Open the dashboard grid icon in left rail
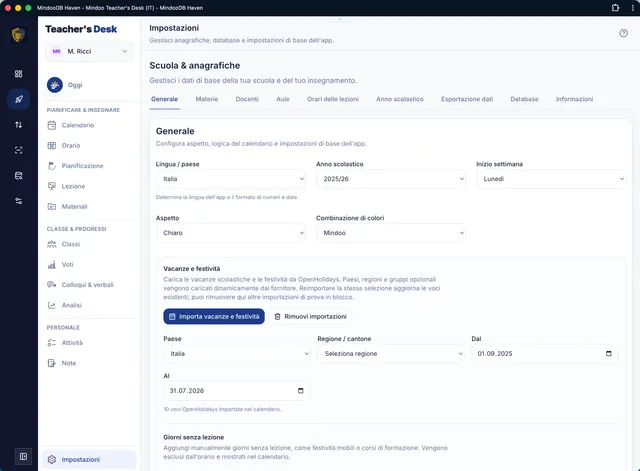640x471 pixels. (18, 74)
